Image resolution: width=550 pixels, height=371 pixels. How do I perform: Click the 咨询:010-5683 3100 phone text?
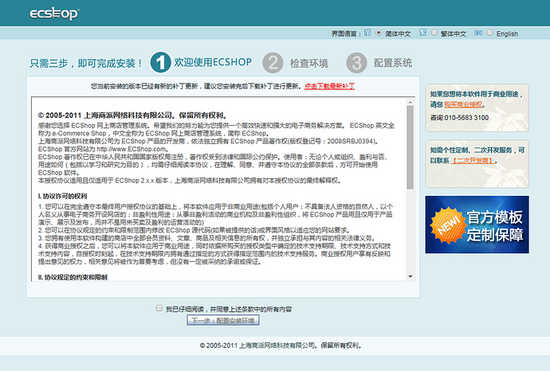click(x=460, y=117)
